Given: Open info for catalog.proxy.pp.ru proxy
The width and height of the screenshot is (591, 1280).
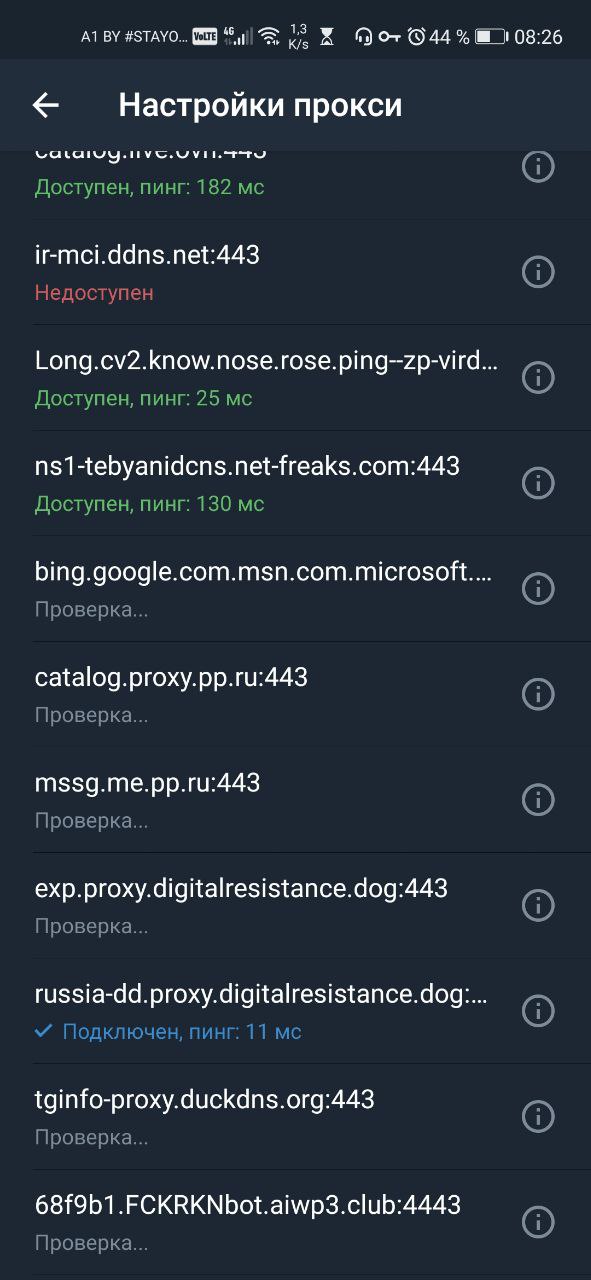Looking at the screenshot, I should [538, 694].
